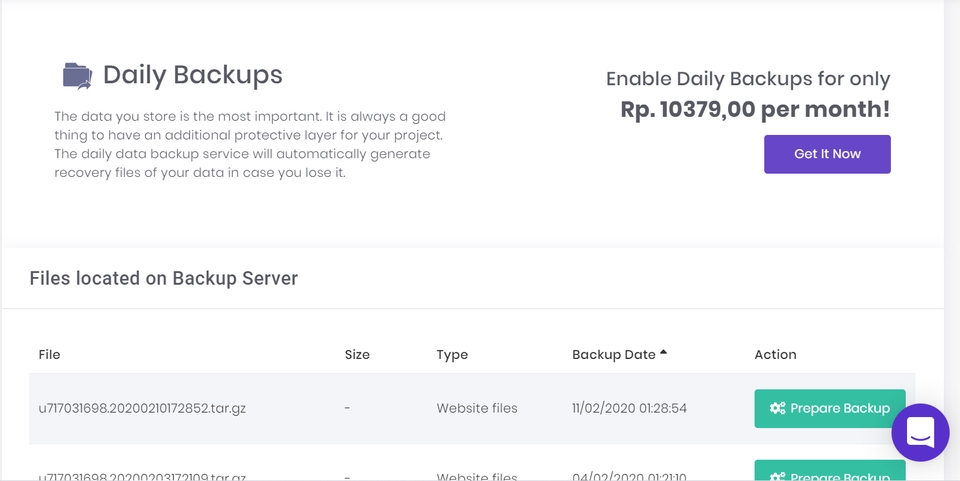Click the Daily Backups heading
Screen dimensions: 960x481
(193, 75)
